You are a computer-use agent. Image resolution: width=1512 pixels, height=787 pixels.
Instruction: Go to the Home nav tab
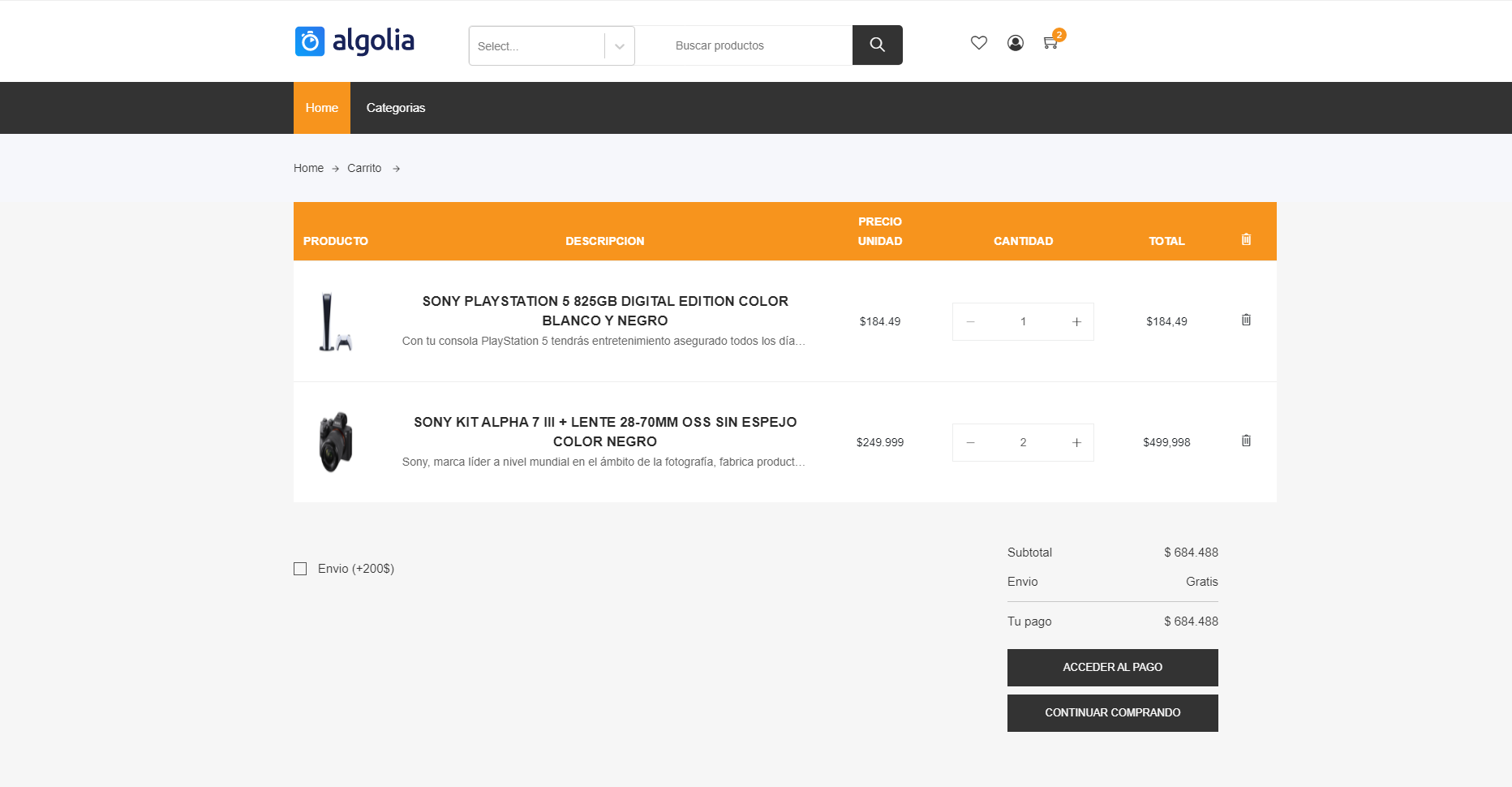tap(322, 108)
